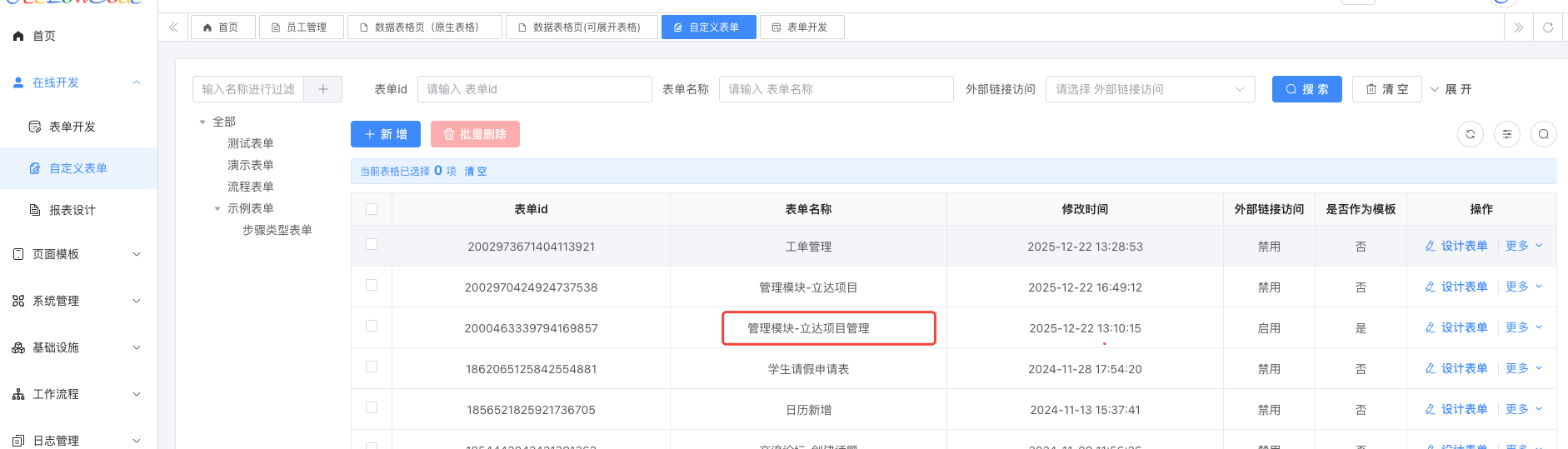Open 更多 dropdown for 日历新增 row

(1523, 409)
